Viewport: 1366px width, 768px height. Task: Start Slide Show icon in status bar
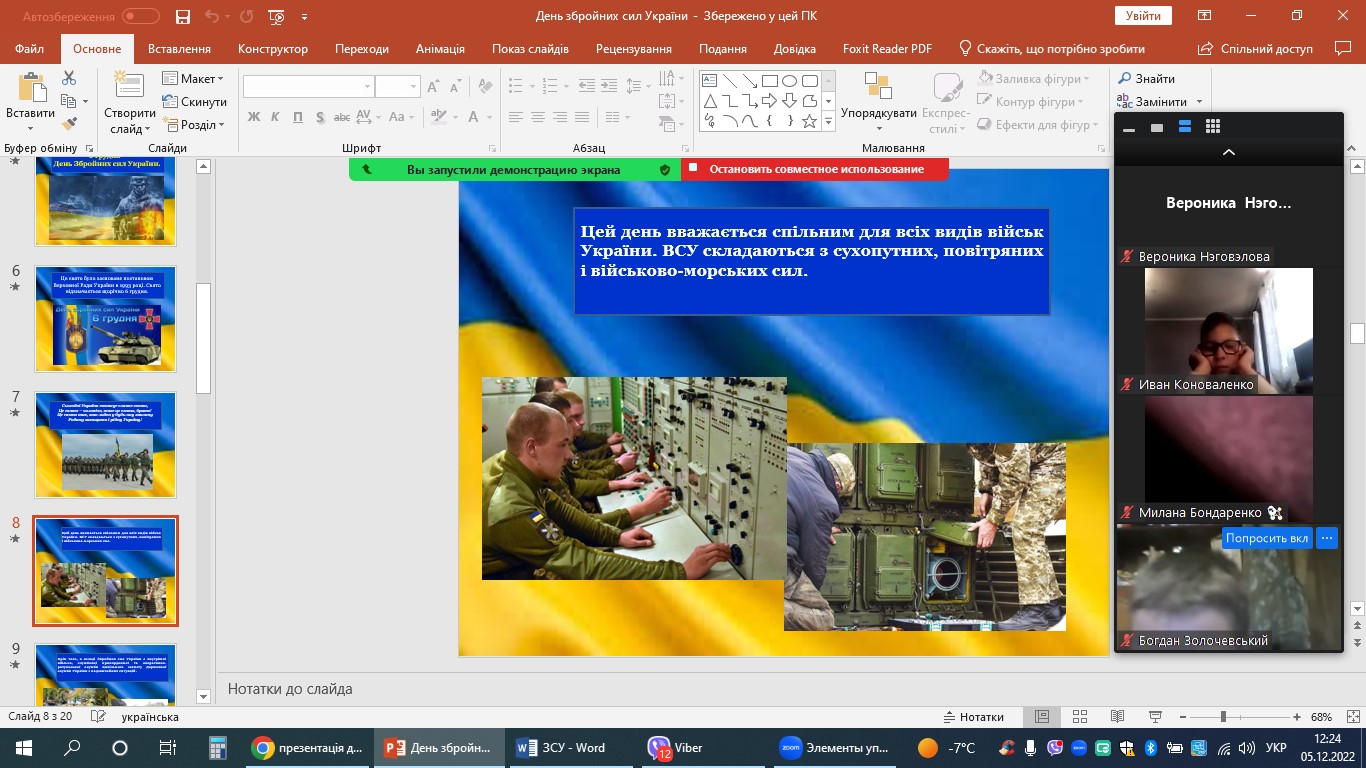pos(1153,717)
